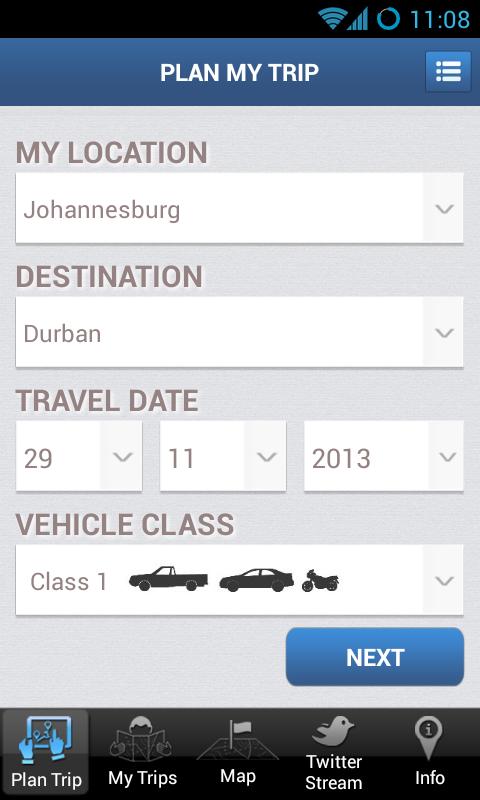Viewport: 480px width, 800px height.
Task: Tap the Wi-Fi status bar icon
Action: point(332,18)
